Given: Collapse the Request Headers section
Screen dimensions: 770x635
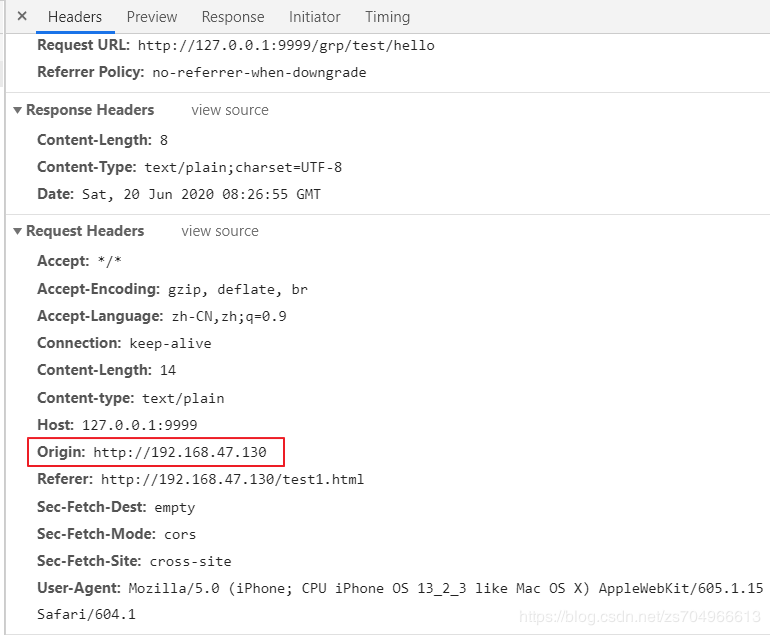Looking at the screenshot, I should (x=18, y=231).
